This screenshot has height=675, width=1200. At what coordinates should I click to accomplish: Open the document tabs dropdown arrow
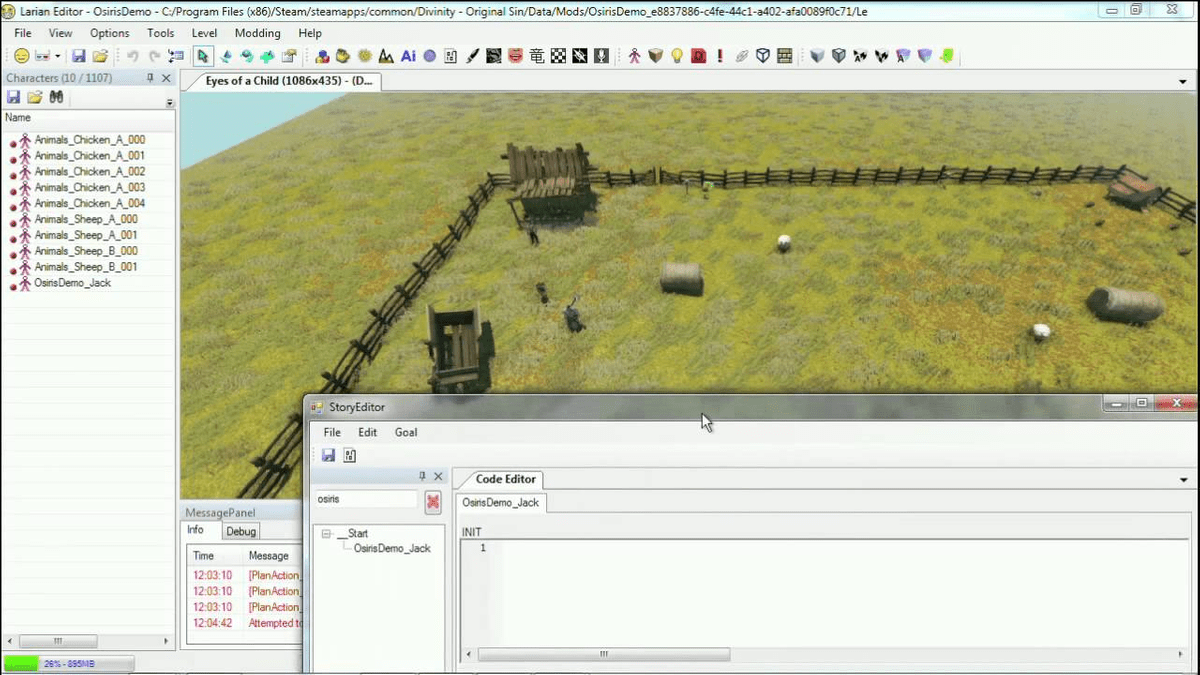pyautogui.click(x=1183, y=82)
